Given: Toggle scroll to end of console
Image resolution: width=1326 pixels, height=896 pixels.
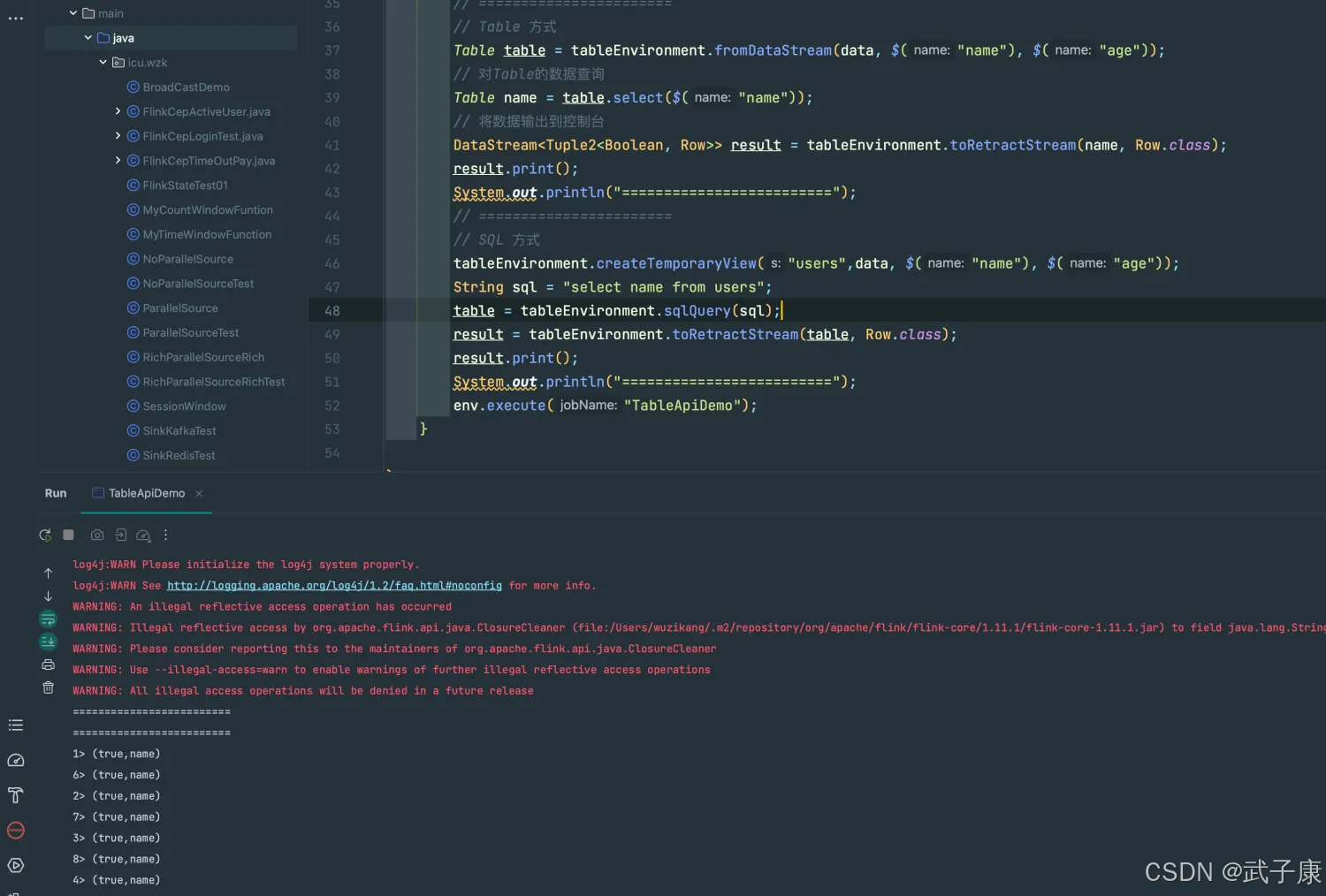Looking at the screenshot, I should click(49, 642).
